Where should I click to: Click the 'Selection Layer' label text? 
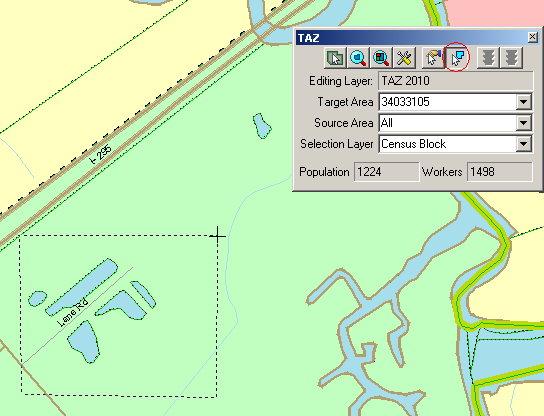pyautogui.click(x=337, y=144)
